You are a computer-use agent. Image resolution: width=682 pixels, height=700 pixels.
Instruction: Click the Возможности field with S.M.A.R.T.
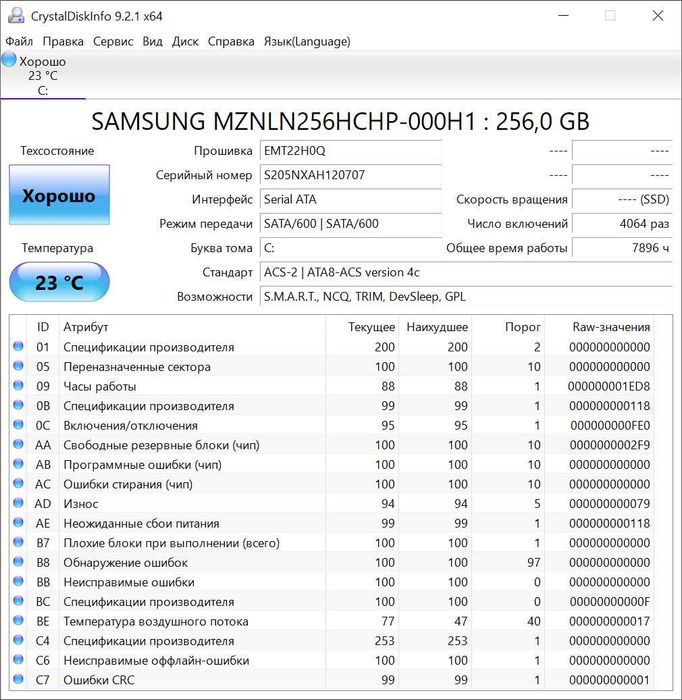(x=466, y=296)
